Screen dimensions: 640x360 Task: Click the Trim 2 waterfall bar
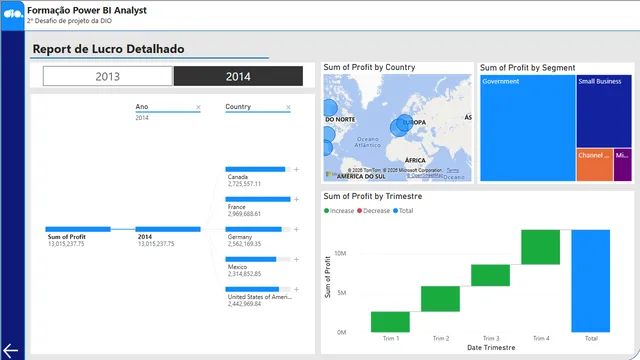pos(440,299)
